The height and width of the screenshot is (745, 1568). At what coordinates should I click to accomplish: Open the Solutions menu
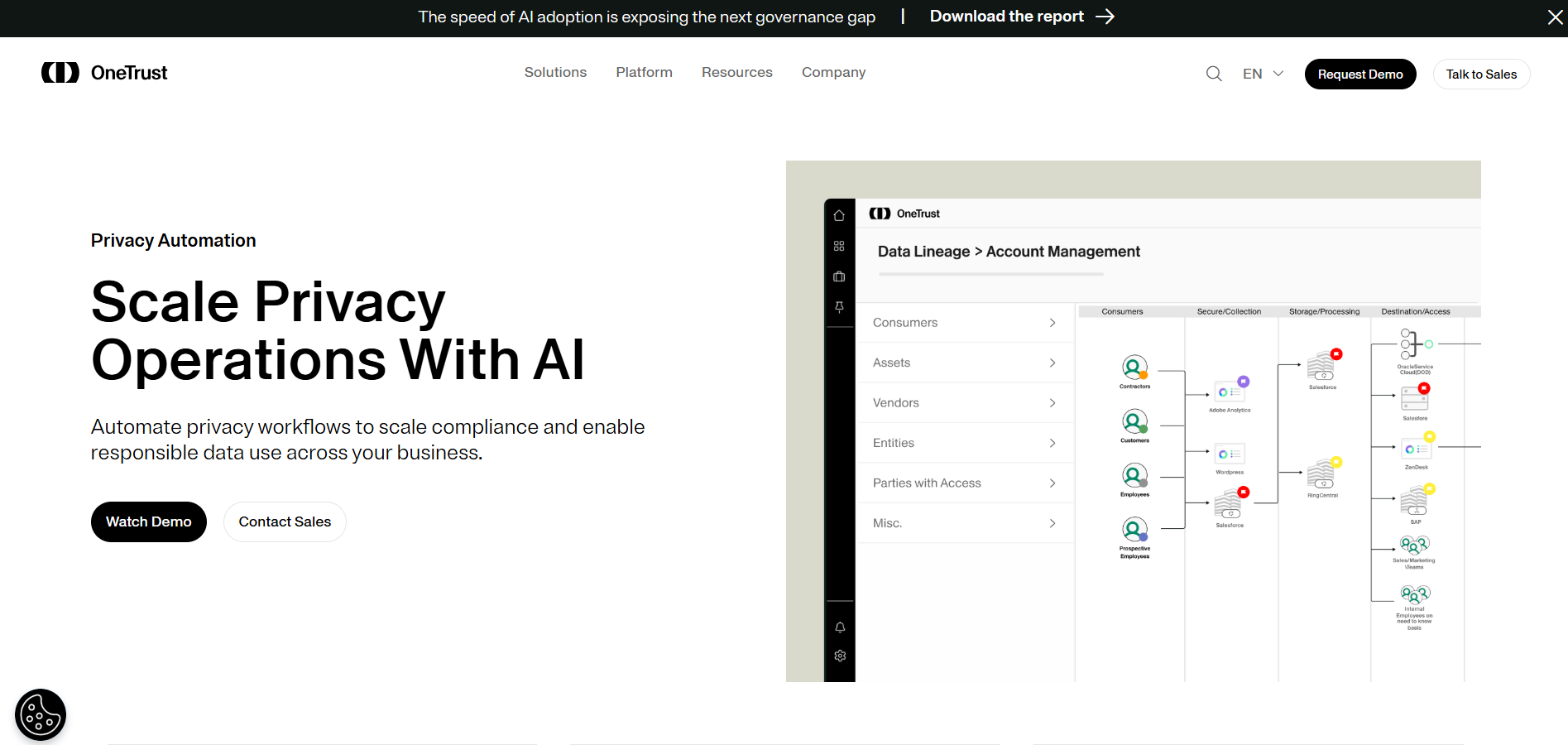pos(555,73)
